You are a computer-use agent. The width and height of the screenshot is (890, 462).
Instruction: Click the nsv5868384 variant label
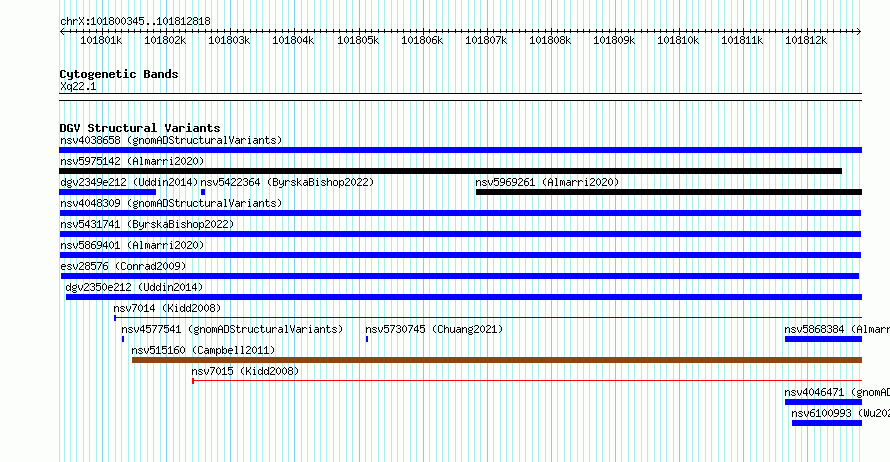837,329
